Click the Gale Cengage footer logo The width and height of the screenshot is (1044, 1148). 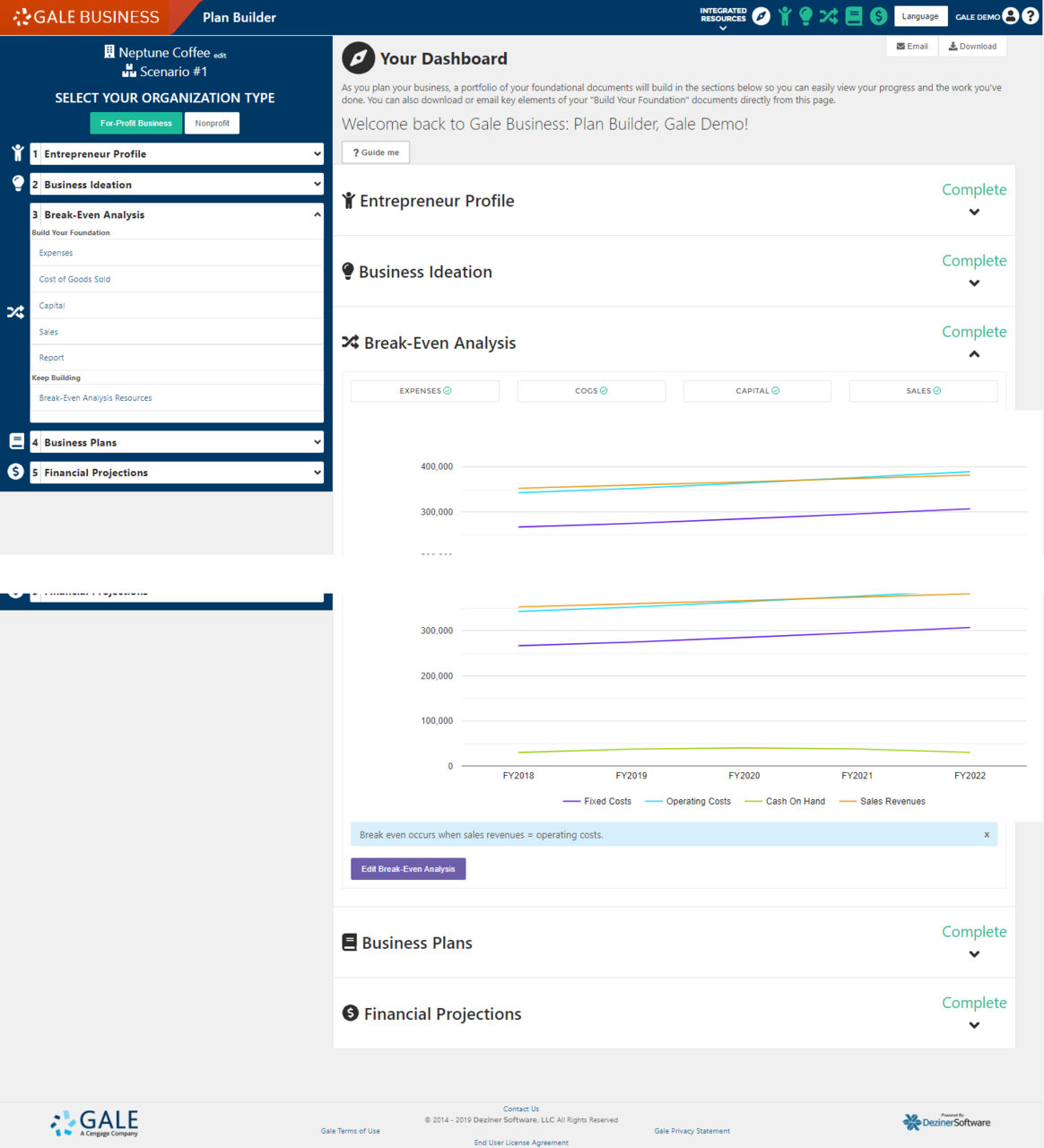pyautogui.click(x=94, y=1123)
